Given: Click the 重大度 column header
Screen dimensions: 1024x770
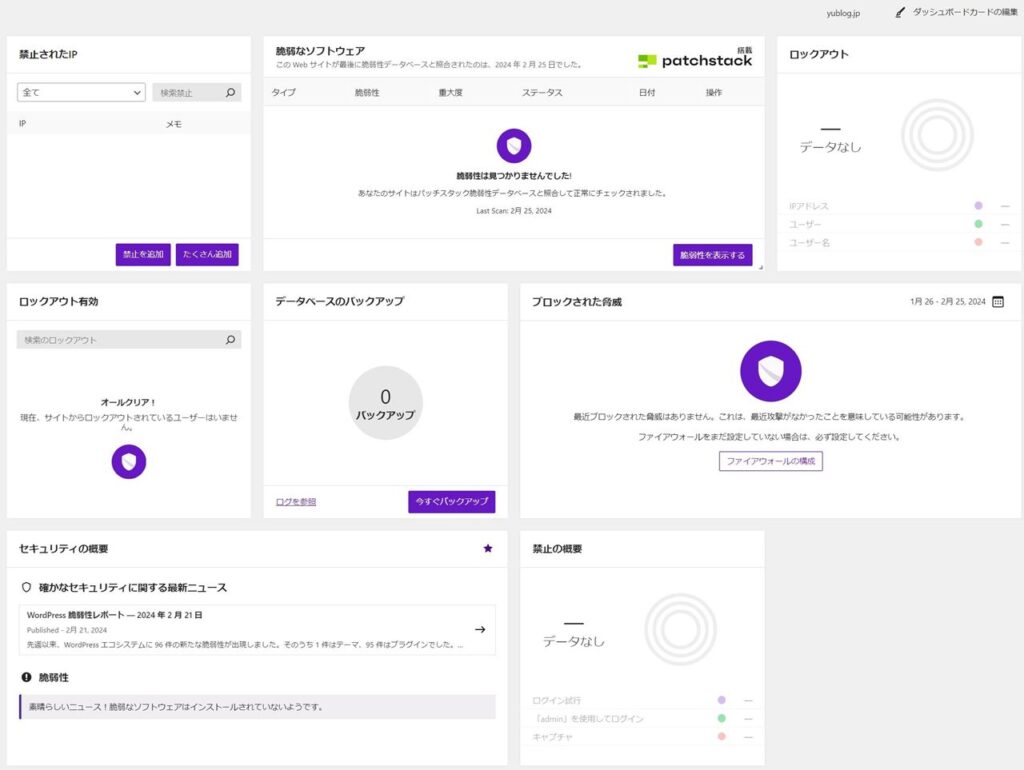Looking at the screenshot, I should point(450,92).
